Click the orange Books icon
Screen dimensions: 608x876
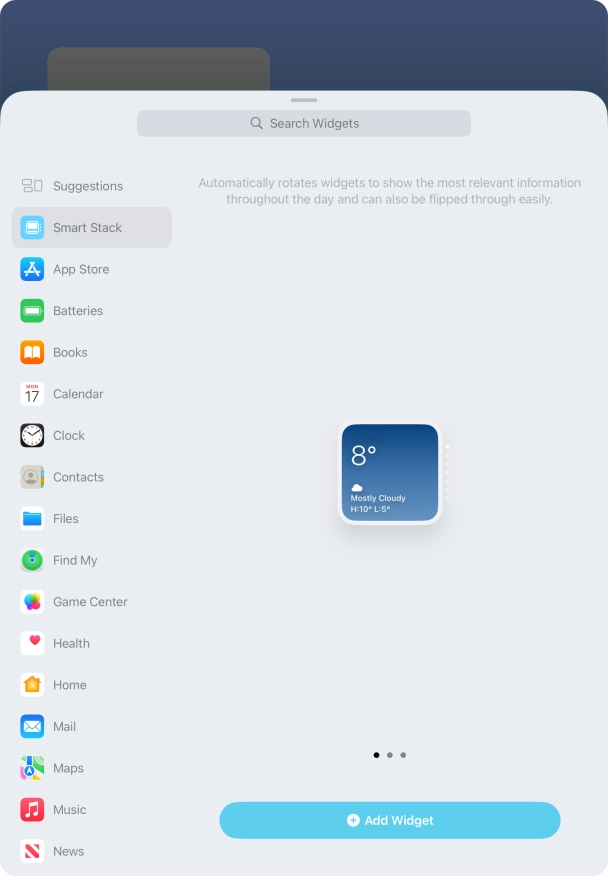[x=32, y=353]
